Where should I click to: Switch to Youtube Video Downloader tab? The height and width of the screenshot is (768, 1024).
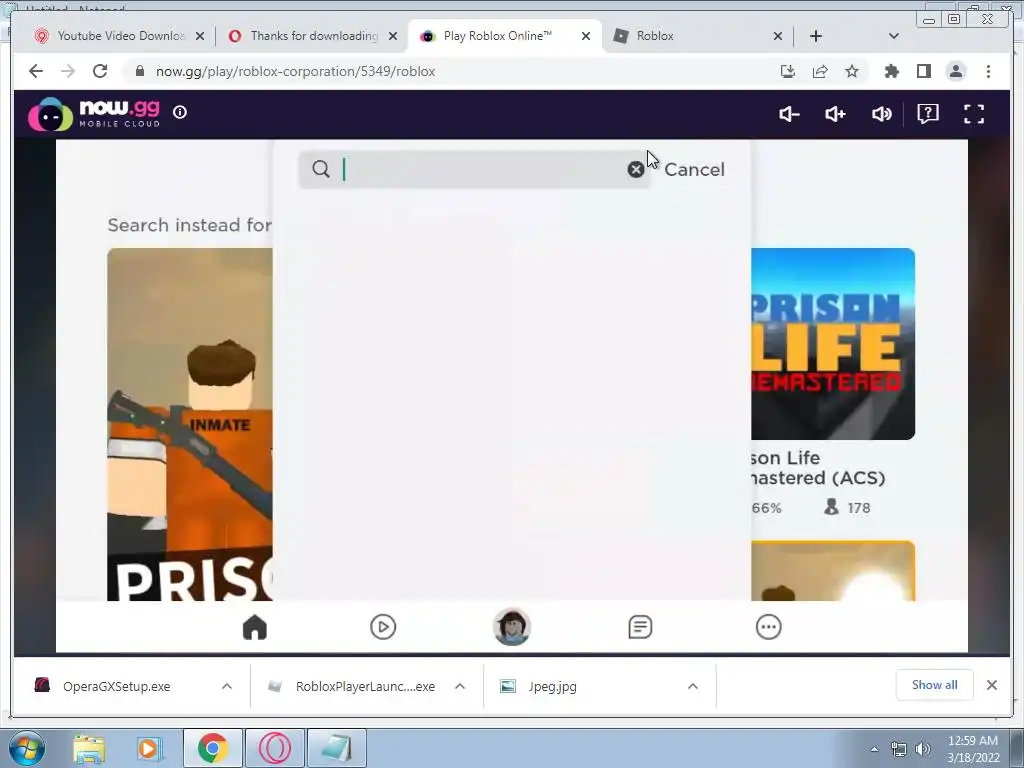pyautogui.click(x=121, y=36)
